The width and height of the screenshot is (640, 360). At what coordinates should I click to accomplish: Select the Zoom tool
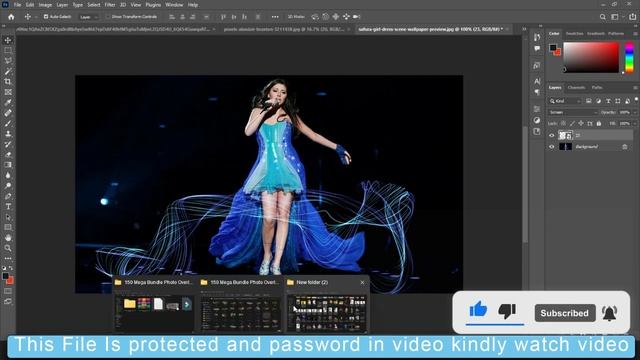click(x=8, y=248)
